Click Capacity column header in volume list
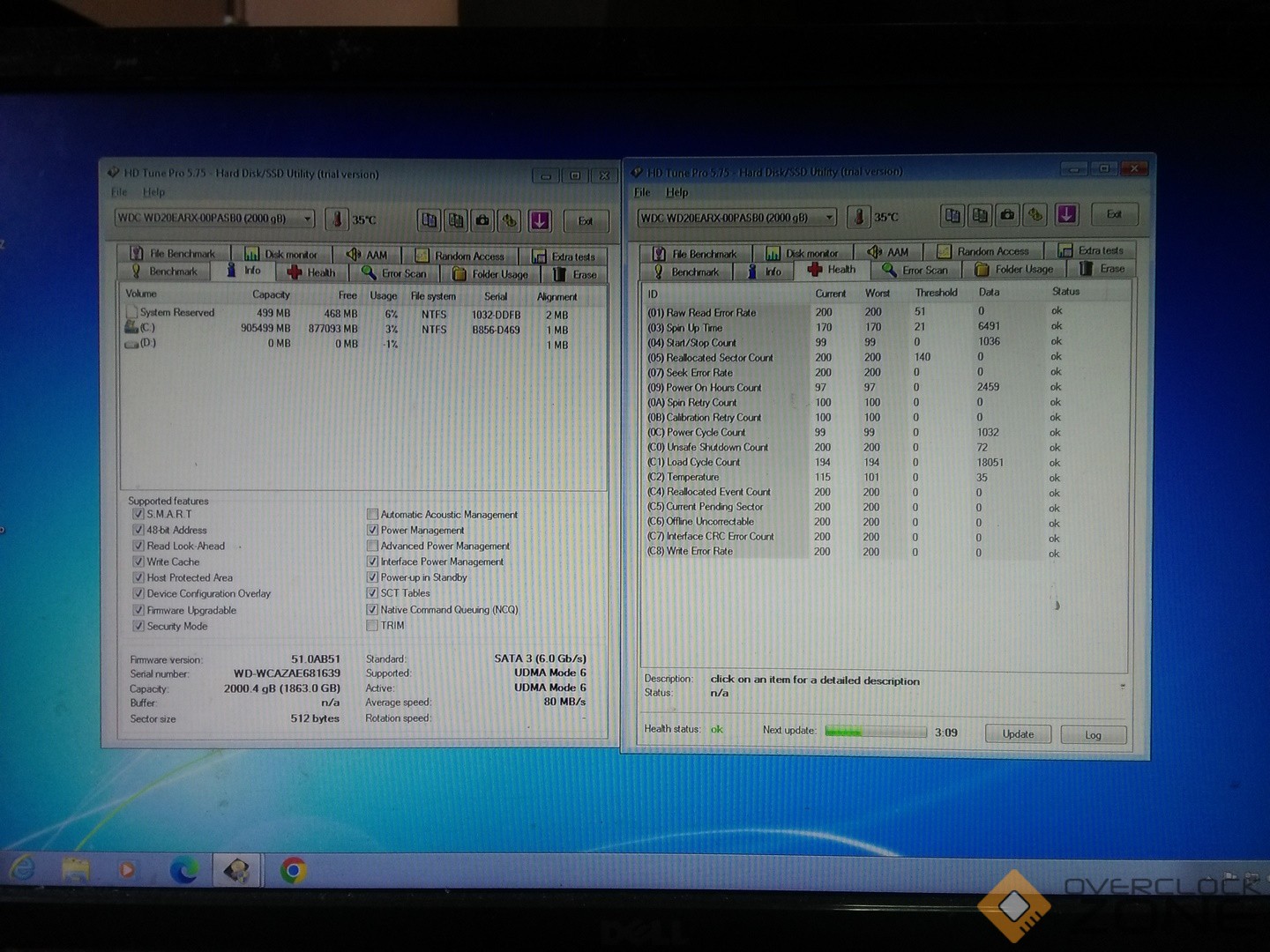The image size is (1270, 952). pos(271,294)
